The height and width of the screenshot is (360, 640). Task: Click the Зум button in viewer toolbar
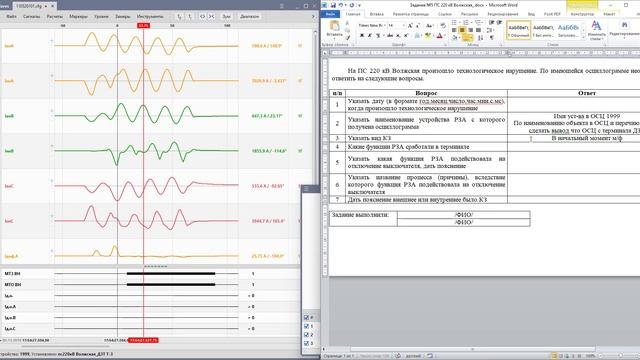tap(226, 17)
